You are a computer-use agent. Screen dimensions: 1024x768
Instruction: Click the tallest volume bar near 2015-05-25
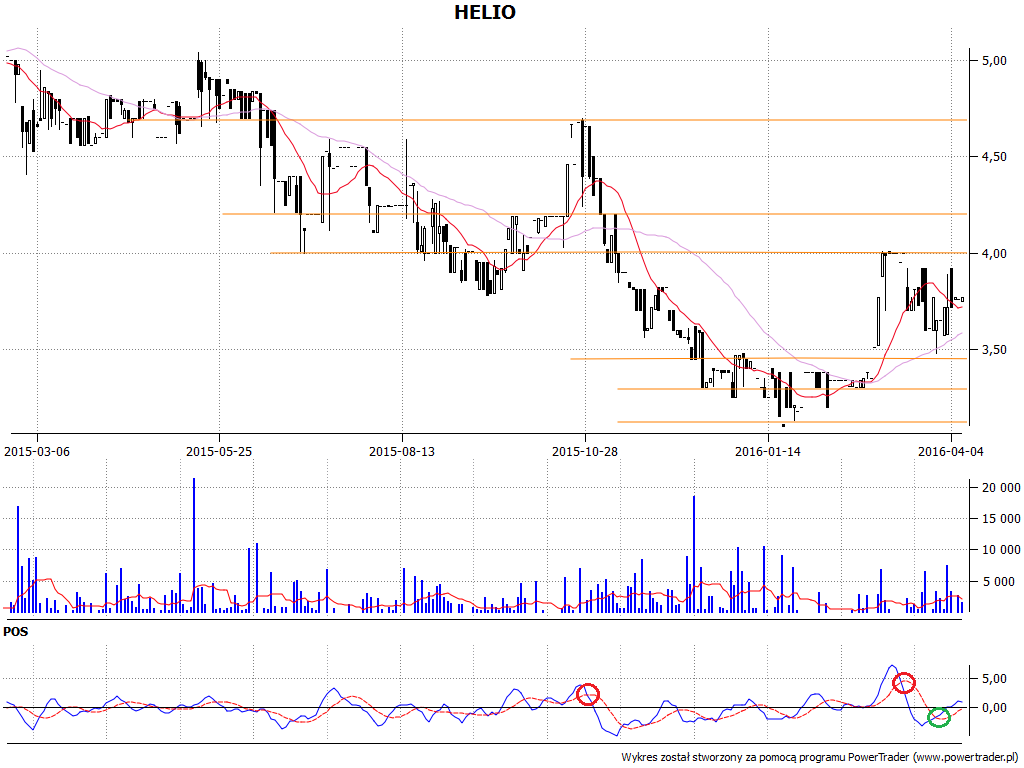[194, 545]
